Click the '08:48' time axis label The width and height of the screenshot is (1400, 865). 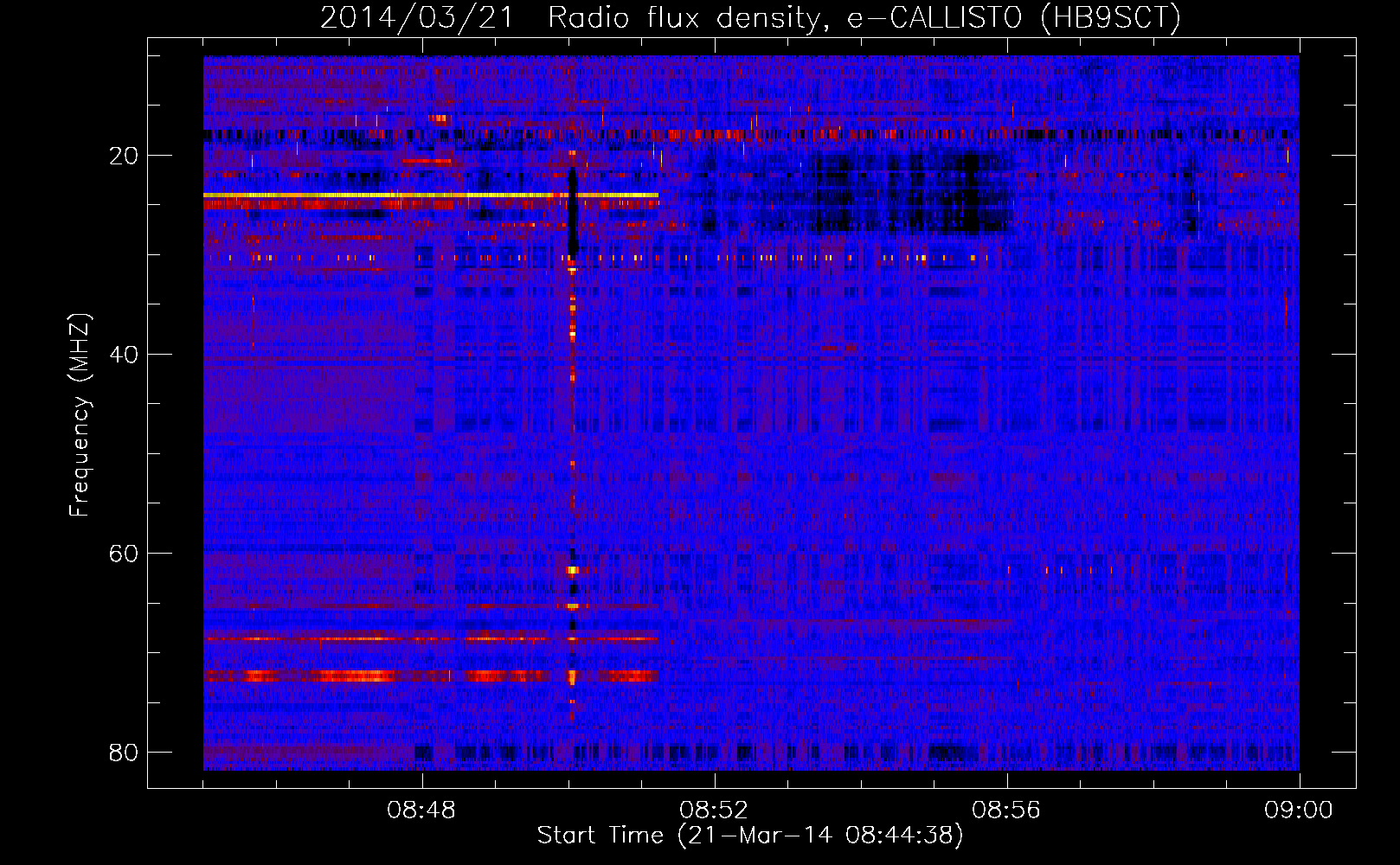click(x=421, y=811)
